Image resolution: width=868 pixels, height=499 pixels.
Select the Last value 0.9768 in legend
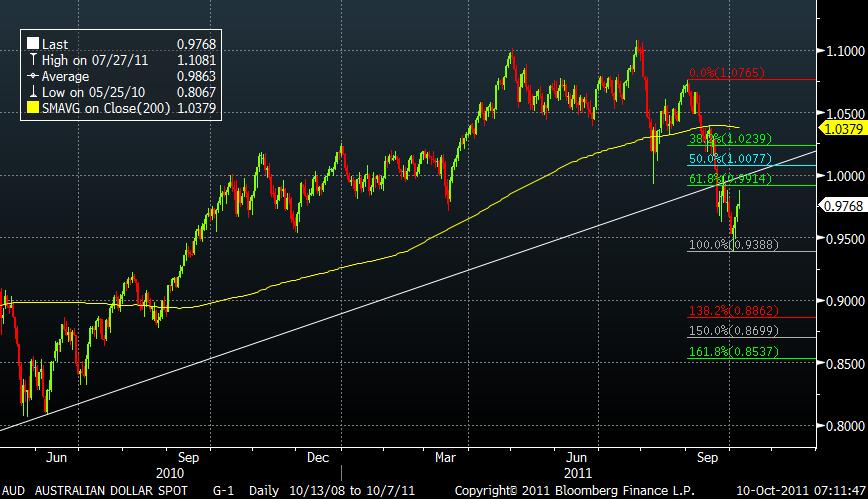pos(197,44)
